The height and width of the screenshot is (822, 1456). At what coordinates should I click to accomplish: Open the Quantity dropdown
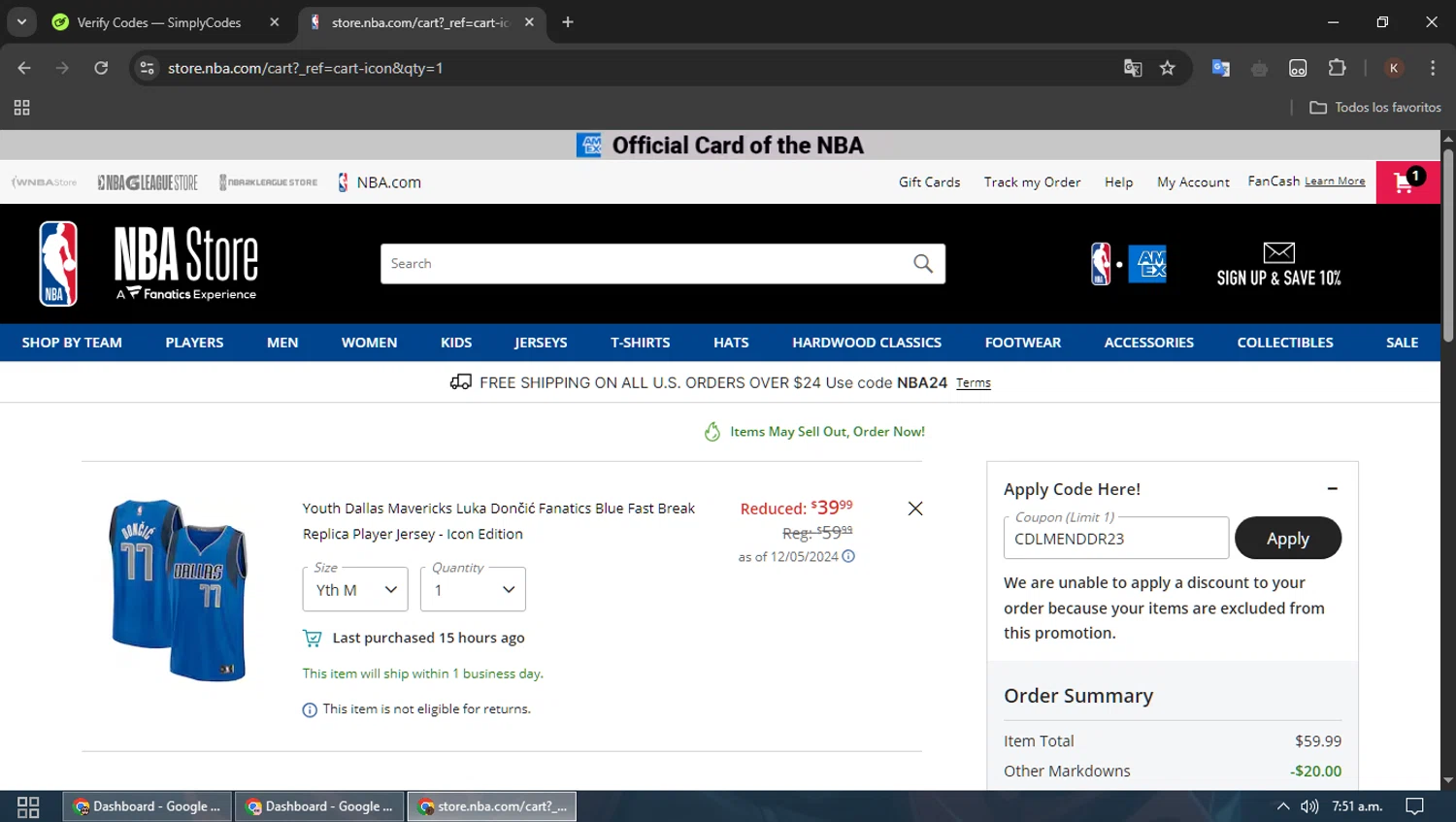click(x=473, y=589)
